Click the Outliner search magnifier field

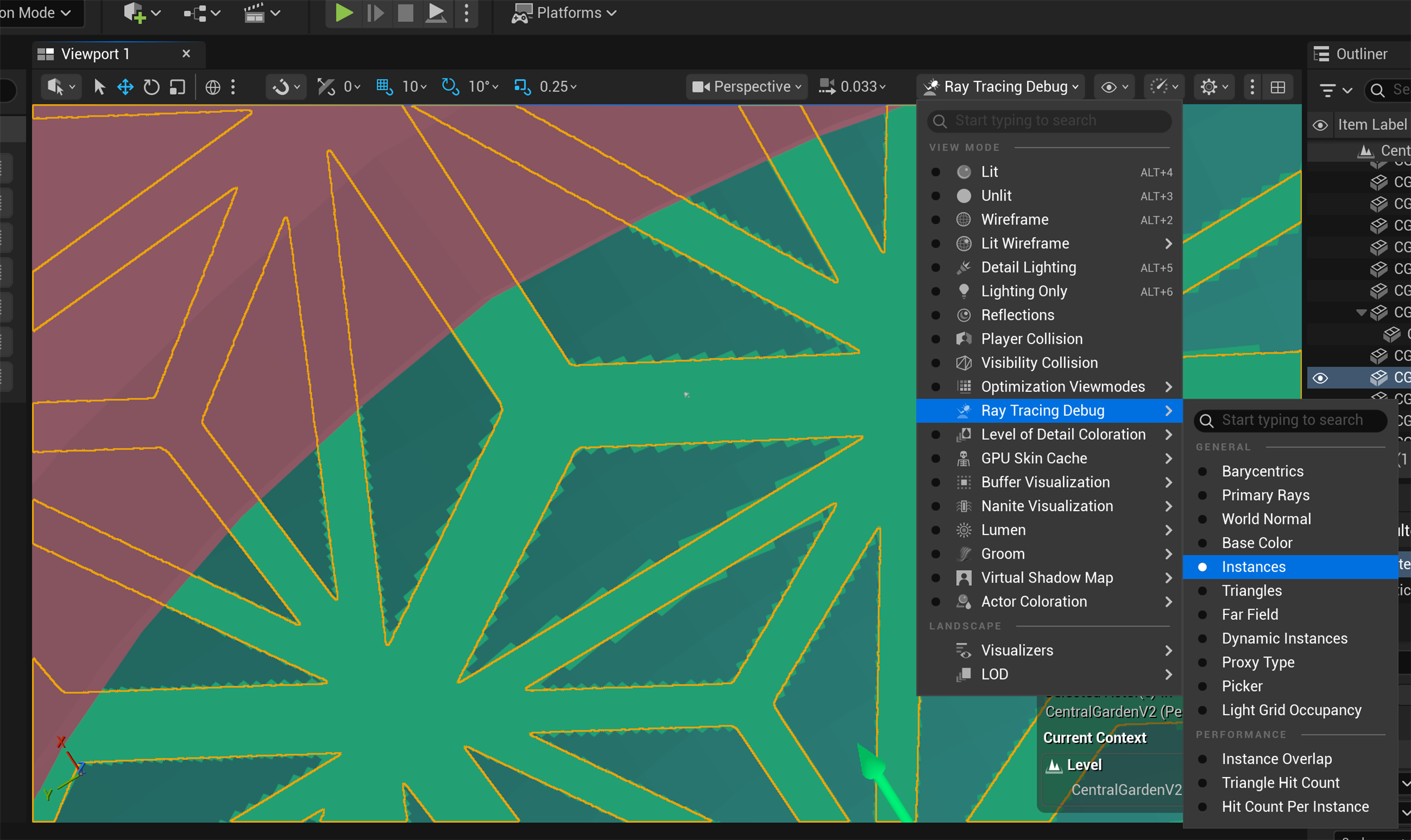pyautogui.click(x=1388, y=89)
